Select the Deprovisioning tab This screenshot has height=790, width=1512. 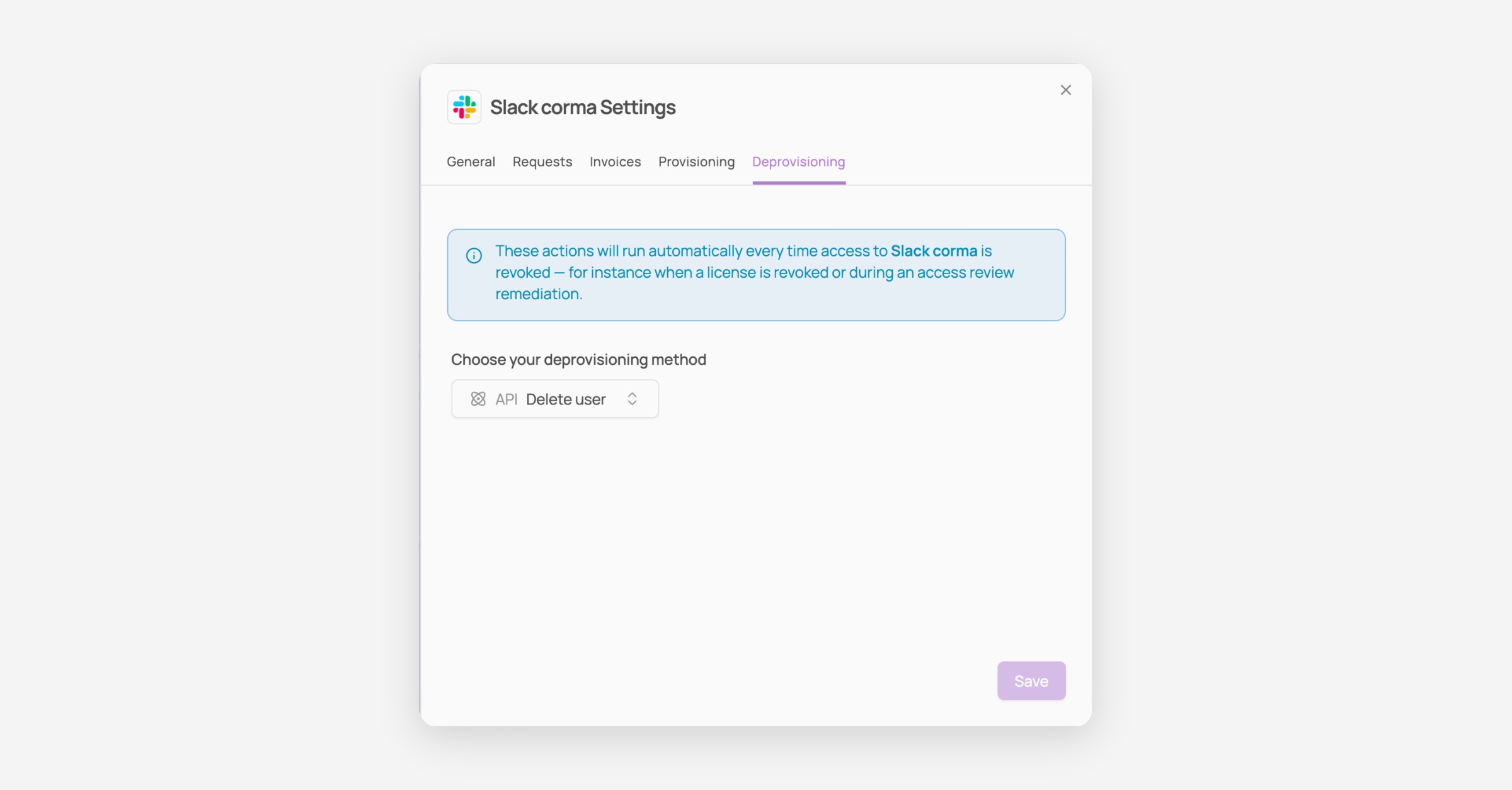pos(799,162)
